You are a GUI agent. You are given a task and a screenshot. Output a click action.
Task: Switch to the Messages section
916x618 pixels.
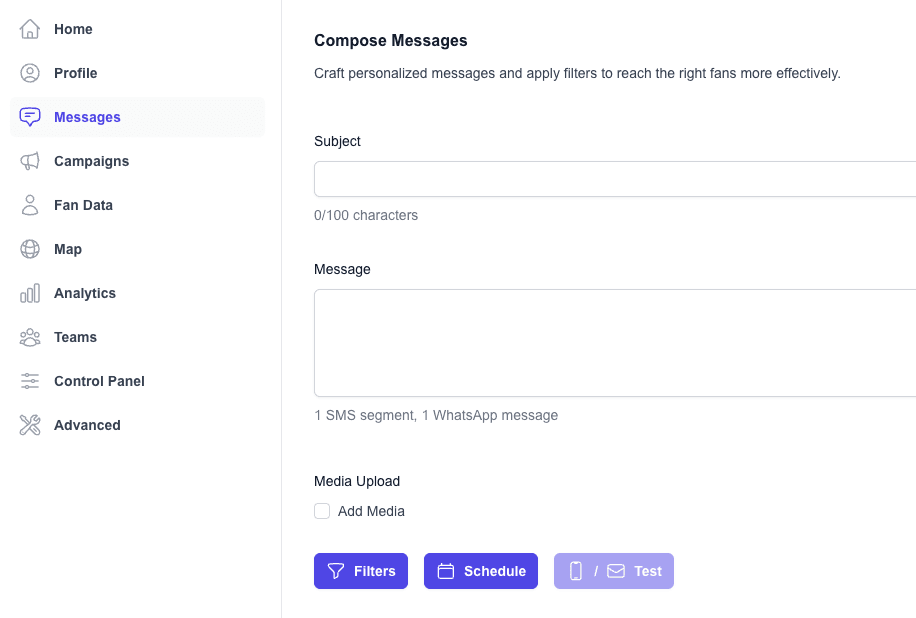coord(87,117)
